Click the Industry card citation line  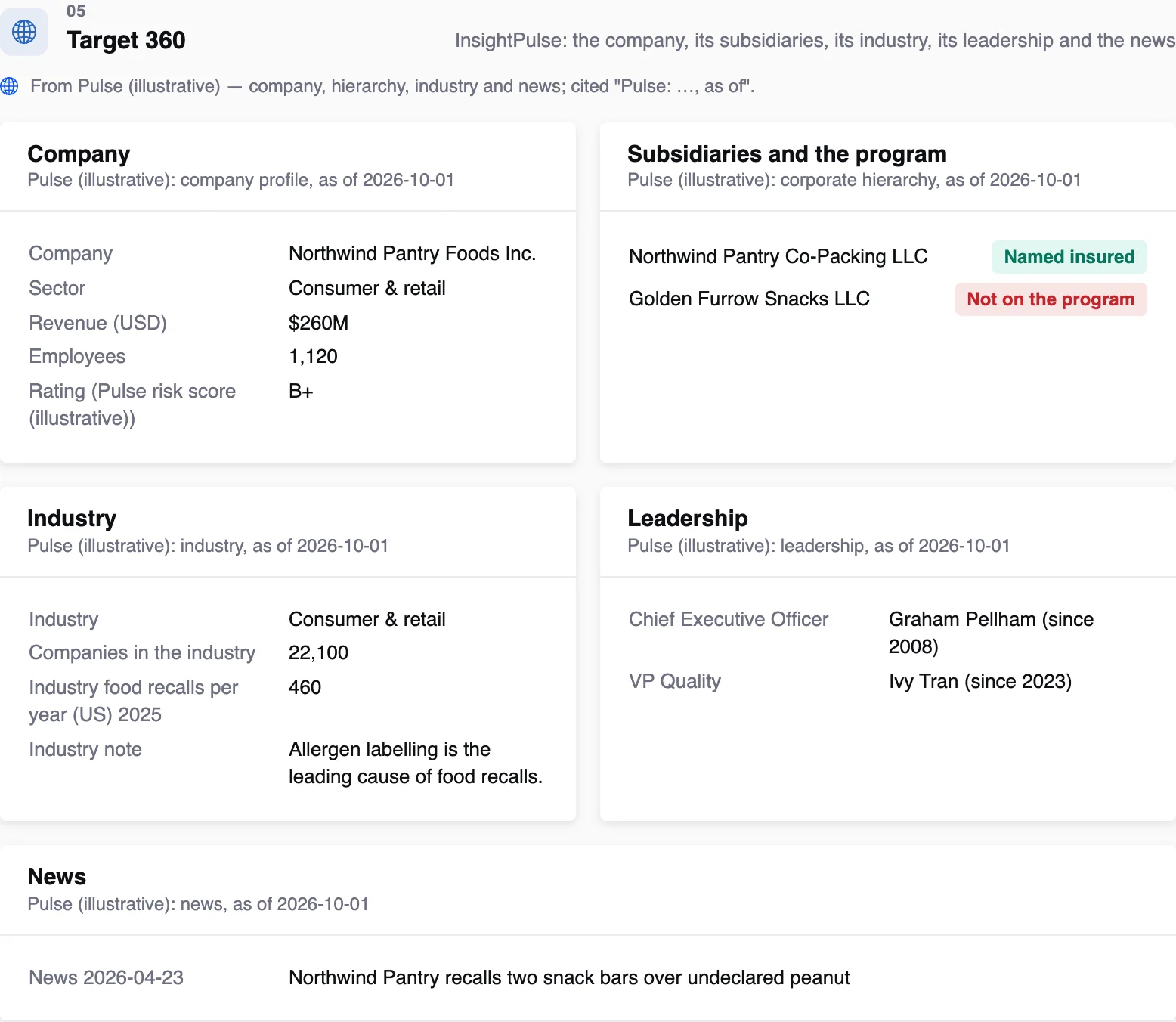208,546
